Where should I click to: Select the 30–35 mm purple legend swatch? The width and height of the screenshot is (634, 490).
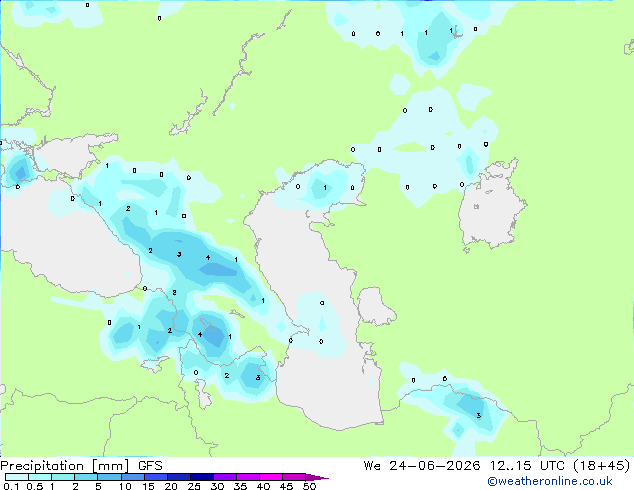(225, 477)
